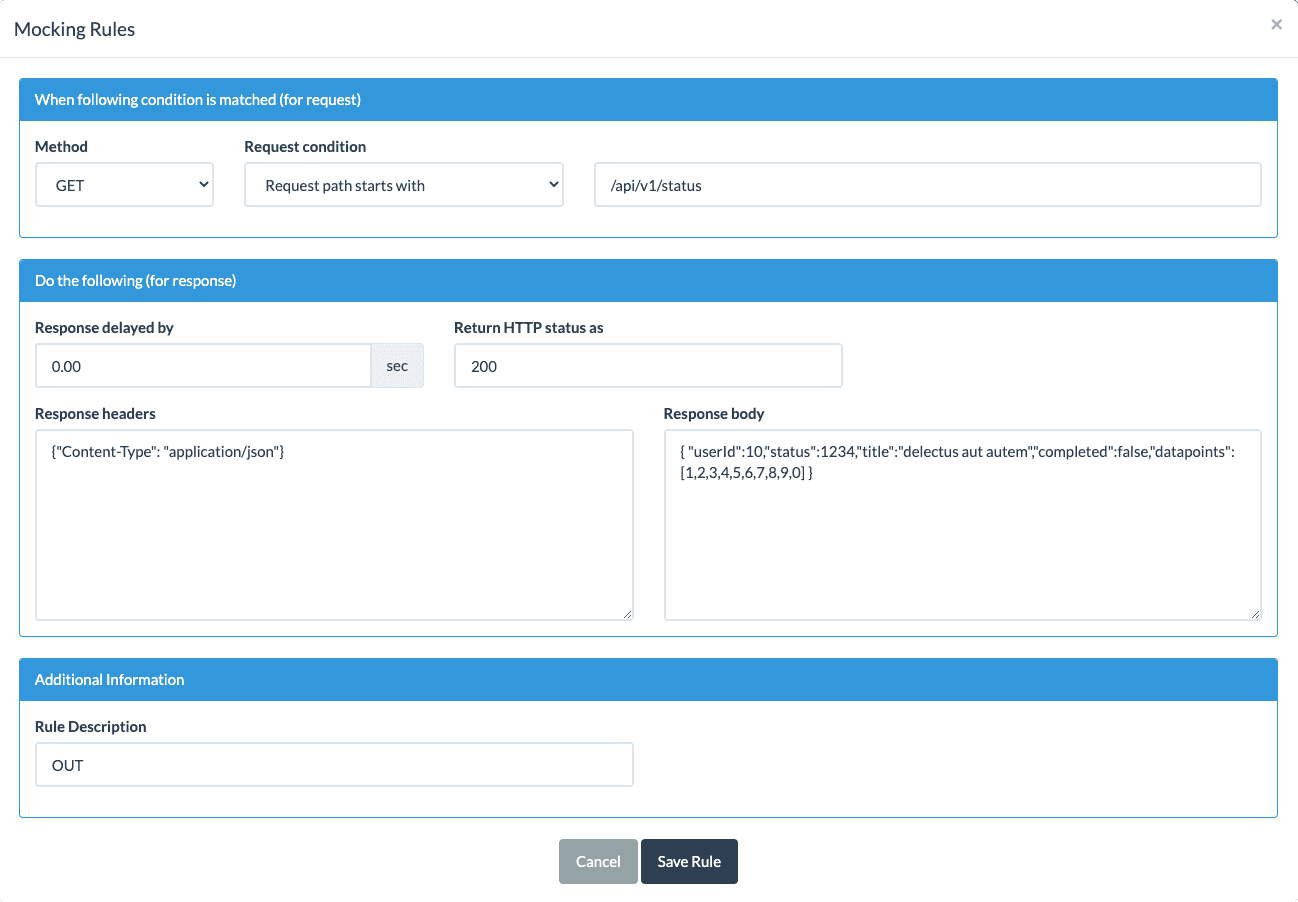This screenshot has width=1298, height=902.
Task: Grab the Response headers resize handle
Action: (627, 614)
